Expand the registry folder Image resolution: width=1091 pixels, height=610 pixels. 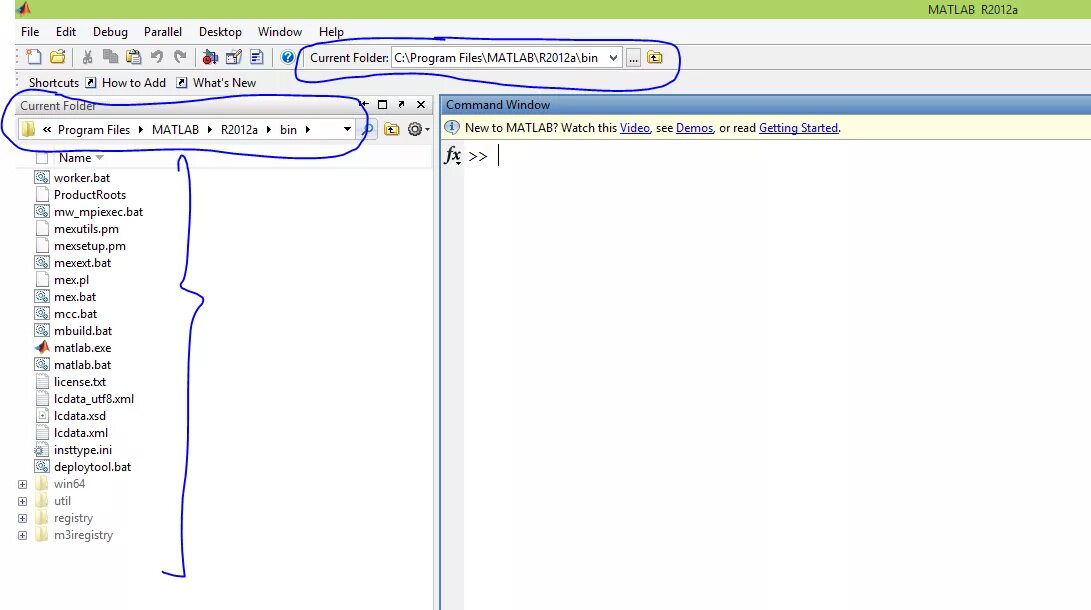(x=22, y=518)
